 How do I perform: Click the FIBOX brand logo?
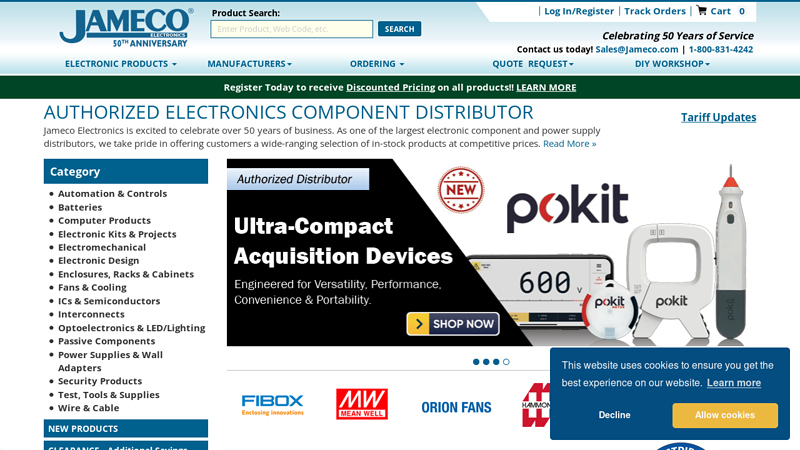pyautogui.click(x=272, y=405)
